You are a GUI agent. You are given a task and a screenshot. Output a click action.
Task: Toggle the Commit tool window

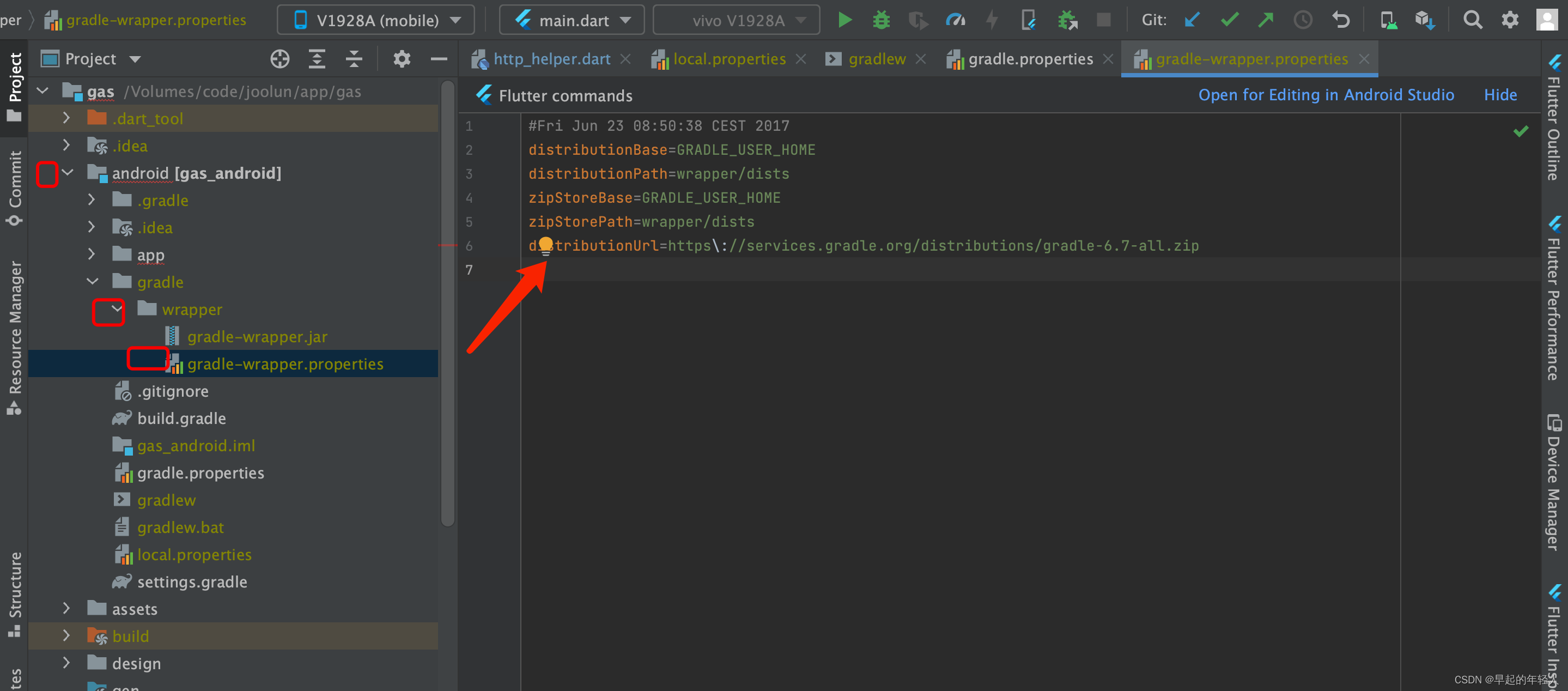point(15,187)
